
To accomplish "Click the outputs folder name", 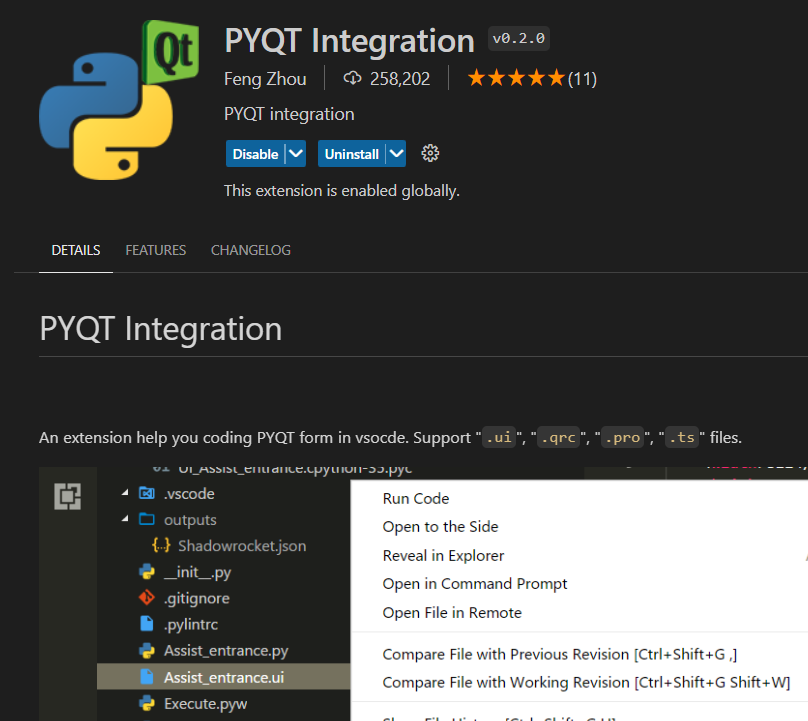I will [190, 520].
